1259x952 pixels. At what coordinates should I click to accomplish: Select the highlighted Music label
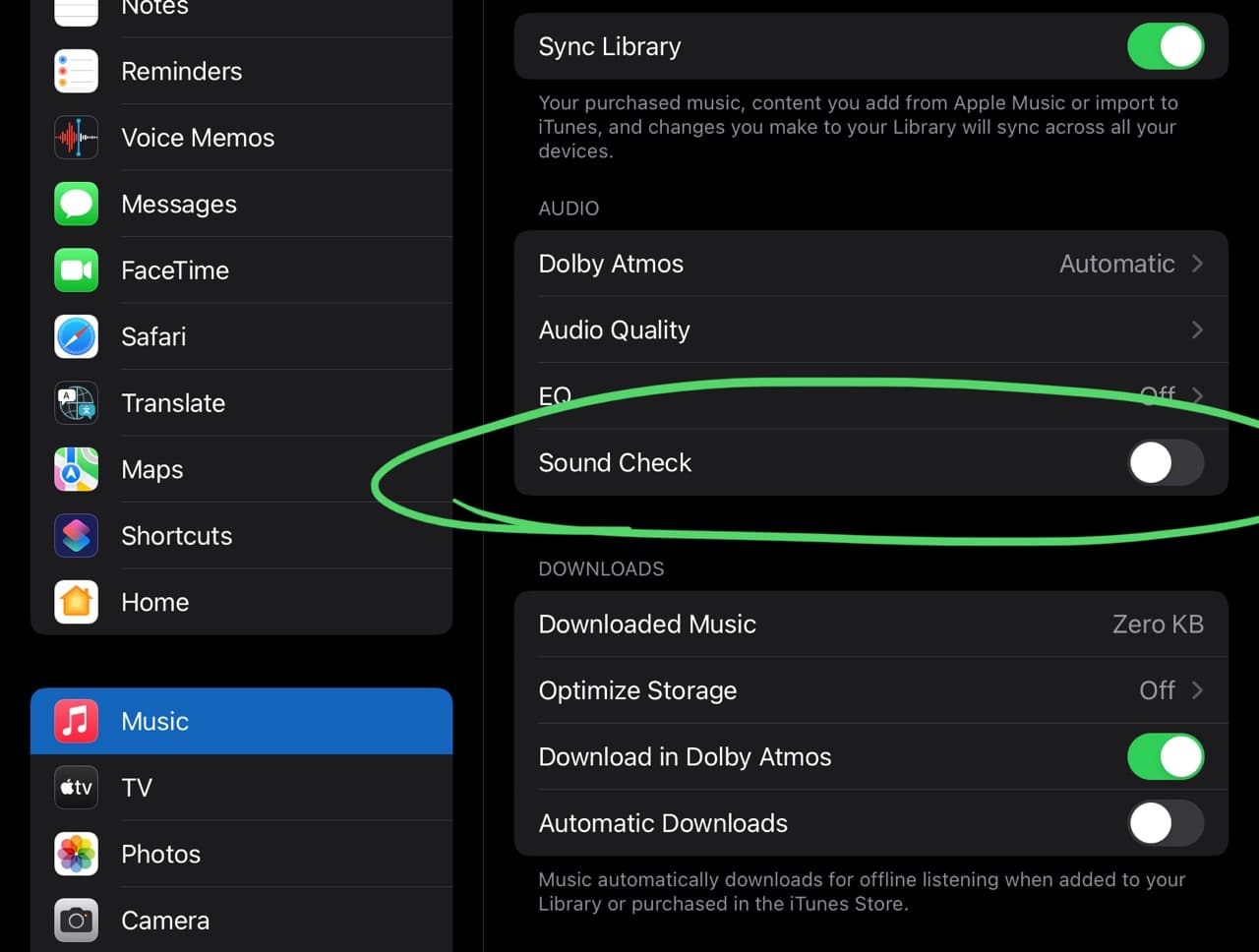tap(155, 721)
